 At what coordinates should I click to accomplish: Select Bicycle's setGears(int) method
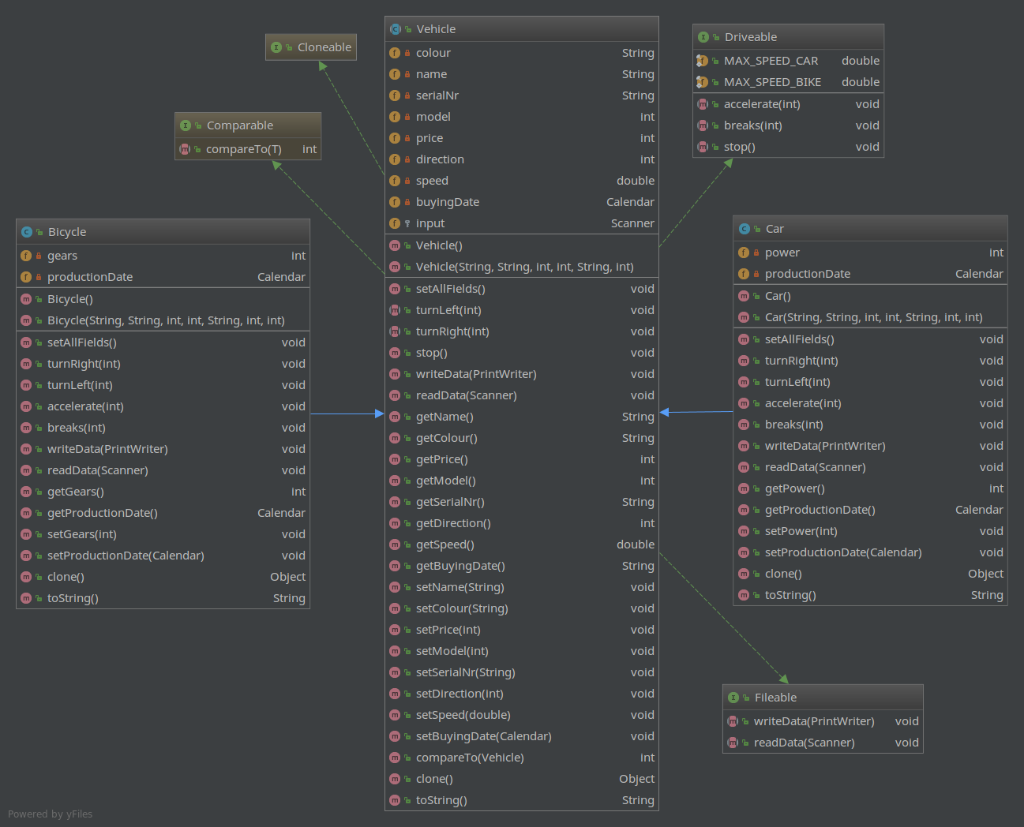[x=163, y=534]
